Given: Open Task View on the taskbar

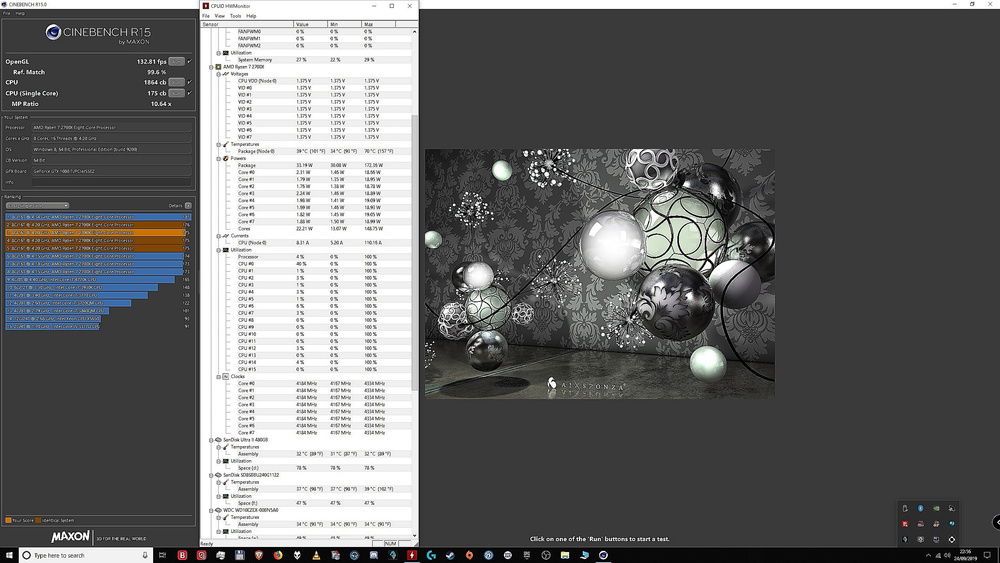Looking at the screenshot, I should [162, 555].
